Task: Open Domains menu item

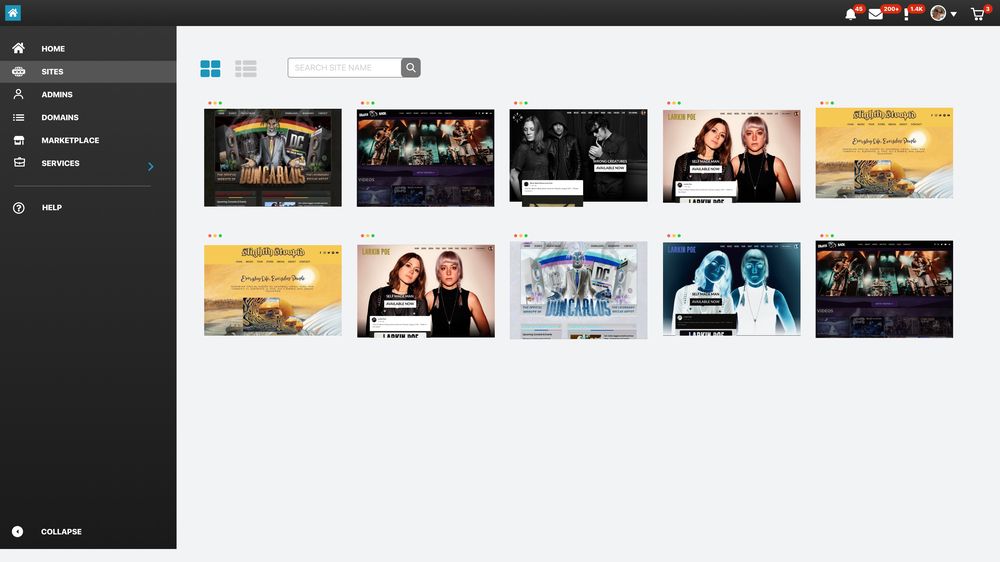Action: point(60,117)
